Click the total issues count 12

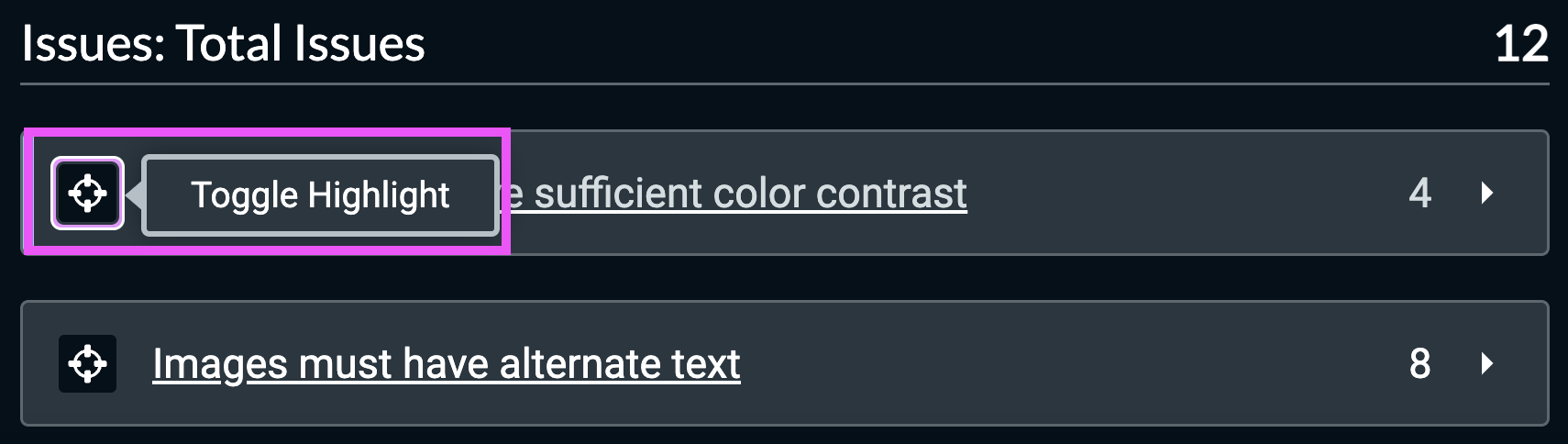[1521, 43]
